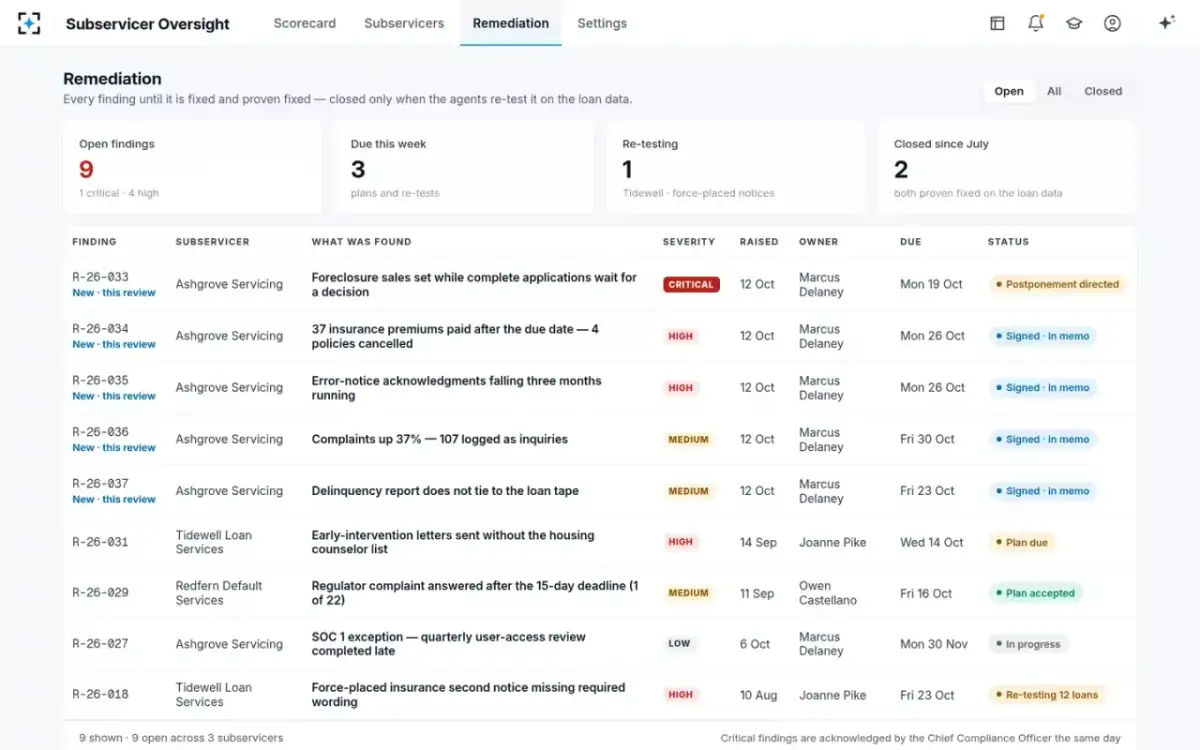Click the 'Postponement directed' status pill
Viewport: 1200px width, 750px height.
[x=1057, y=284]
